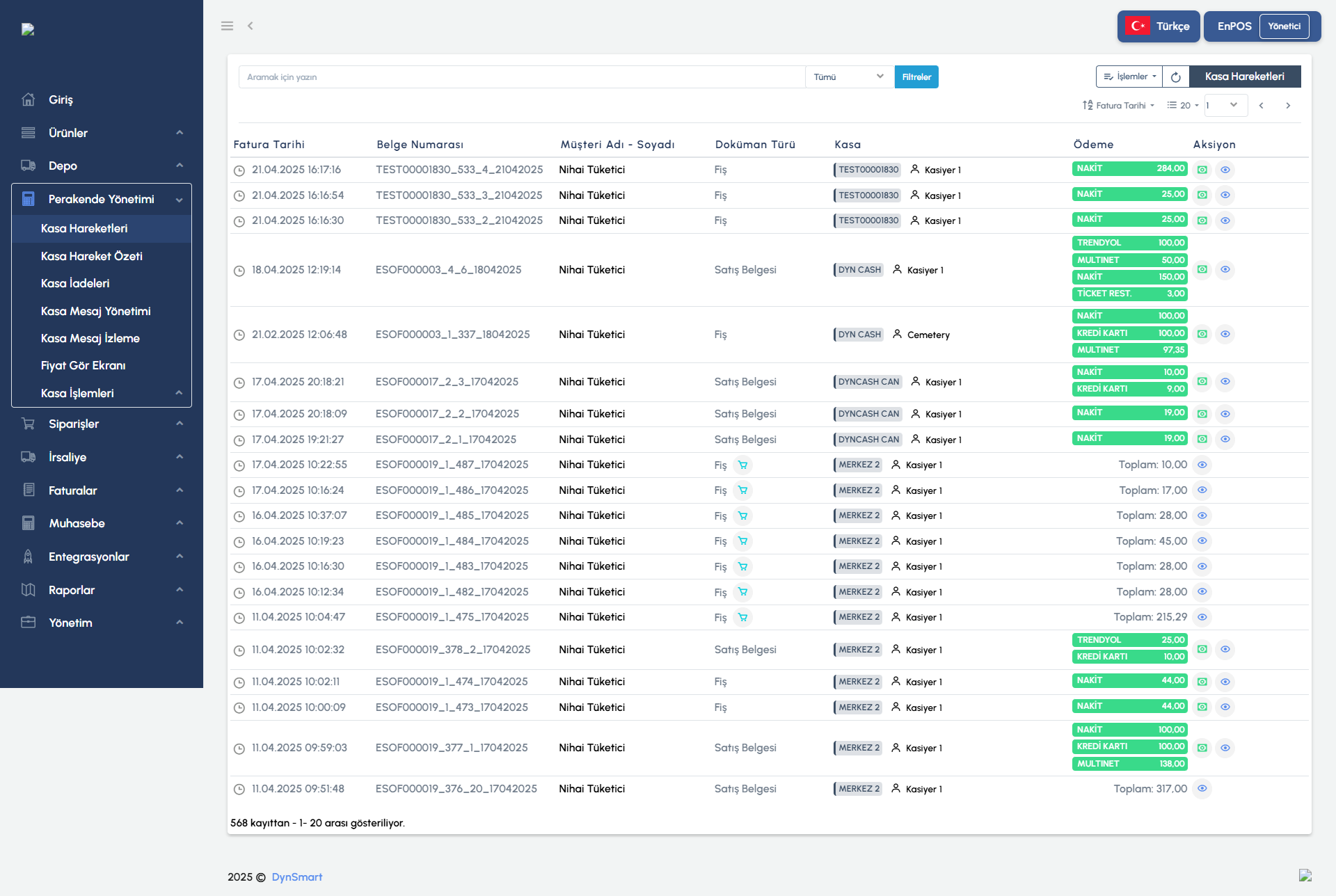The image size is (1336, 896).
Task: Click cart icon for ESOF000019_1_487_17042025 row
Action: (x=742, y=465)
